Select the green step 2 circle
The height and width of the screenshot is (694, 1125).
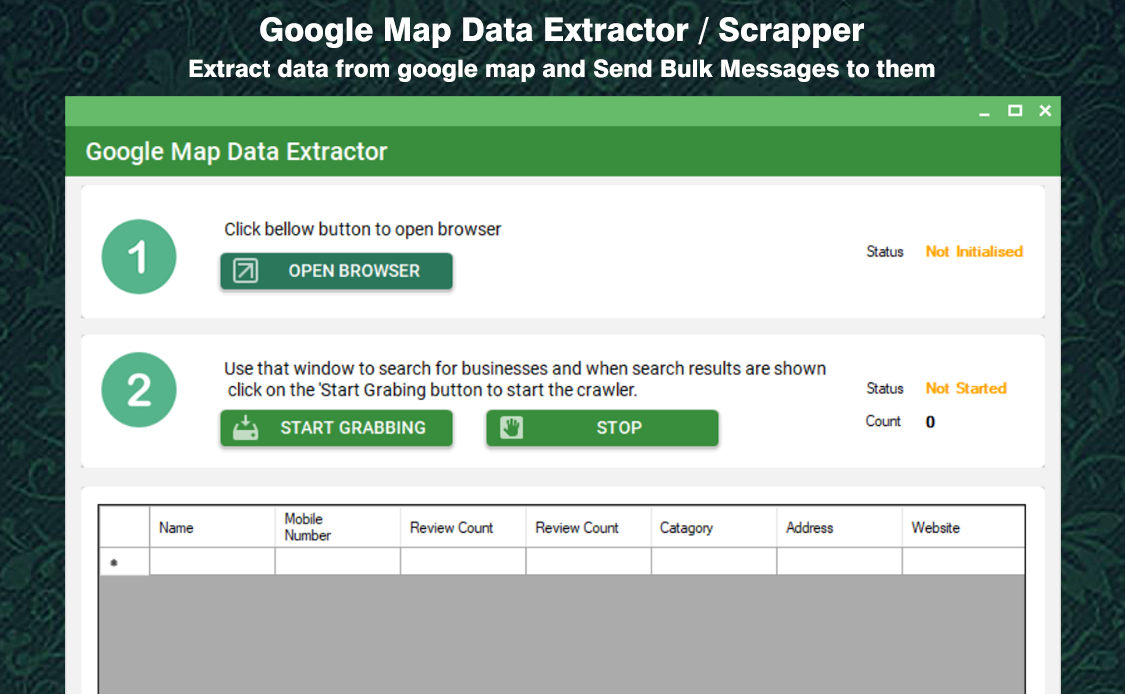coord(139,390)
